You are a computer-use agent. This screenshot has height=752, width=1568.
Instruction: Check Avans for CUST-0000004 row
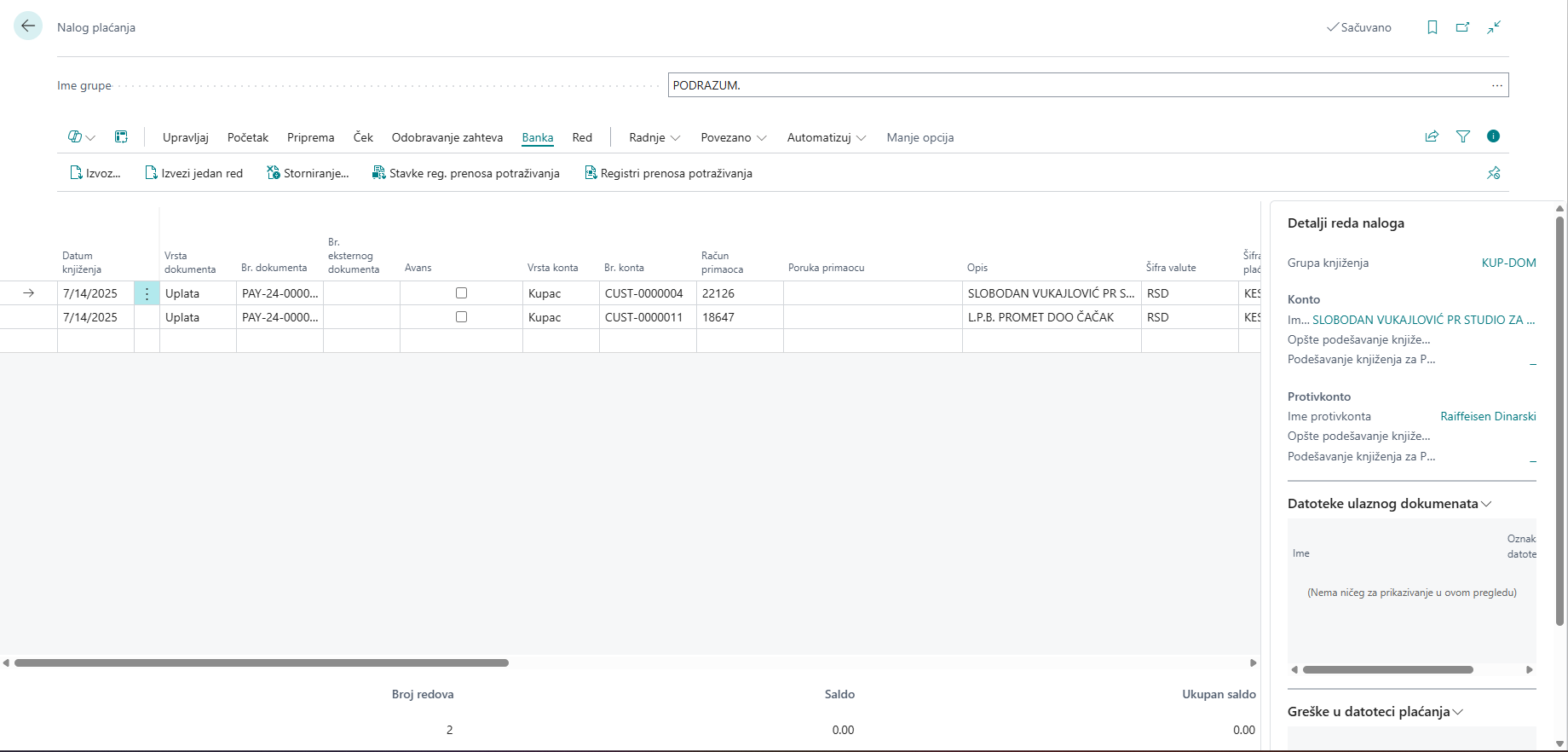(461, 293)
